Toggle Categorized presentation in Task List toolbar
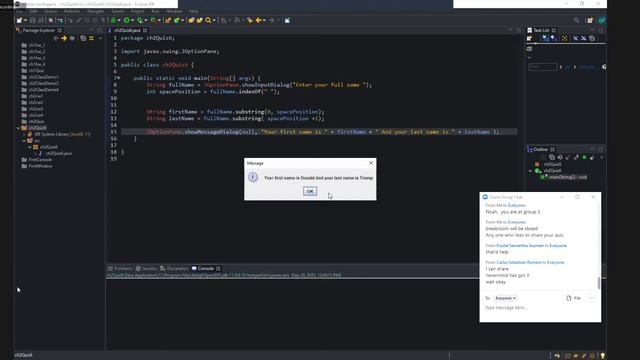The height and width of the screenshot is (360, 640). point(545,38)
